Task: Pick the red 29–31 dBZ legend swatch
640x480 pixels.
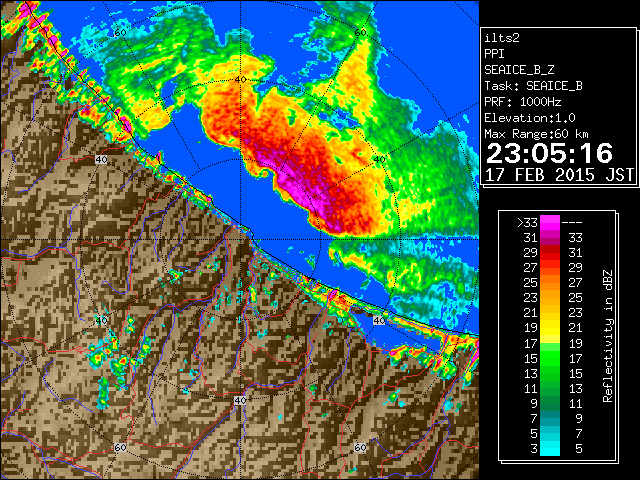Action: (550, 253)
